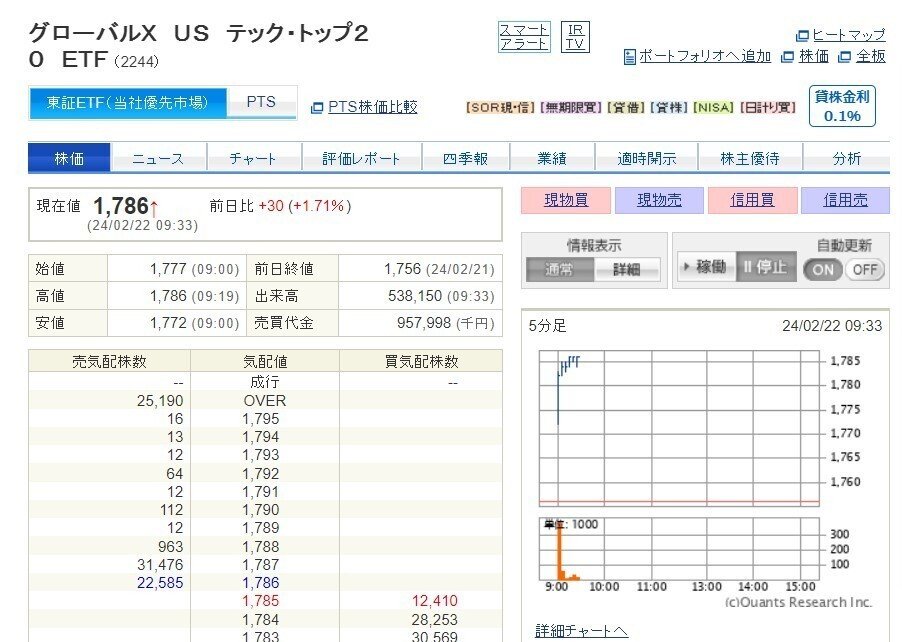
Task: Click the popup icon beside 全板 link
Action: click(x=844, y=56)
